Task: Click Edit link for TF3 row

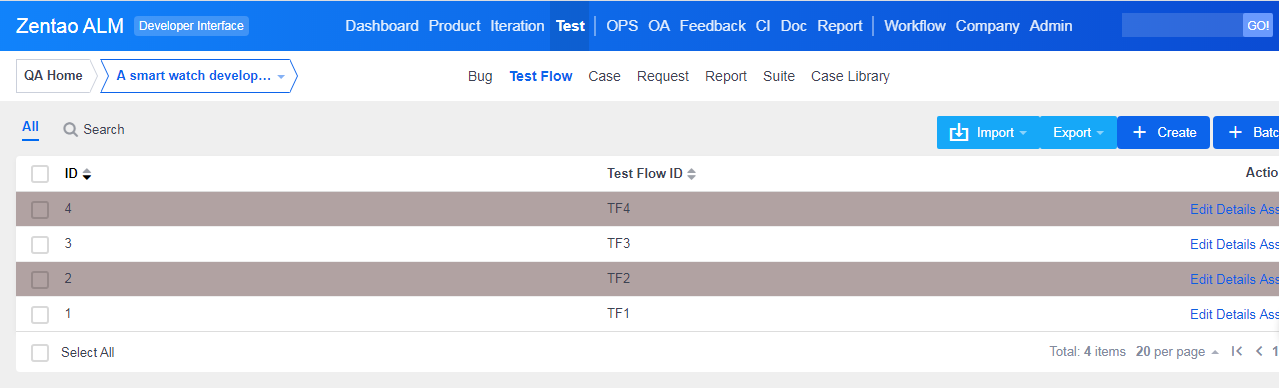Action: [x=1201, y=244]
